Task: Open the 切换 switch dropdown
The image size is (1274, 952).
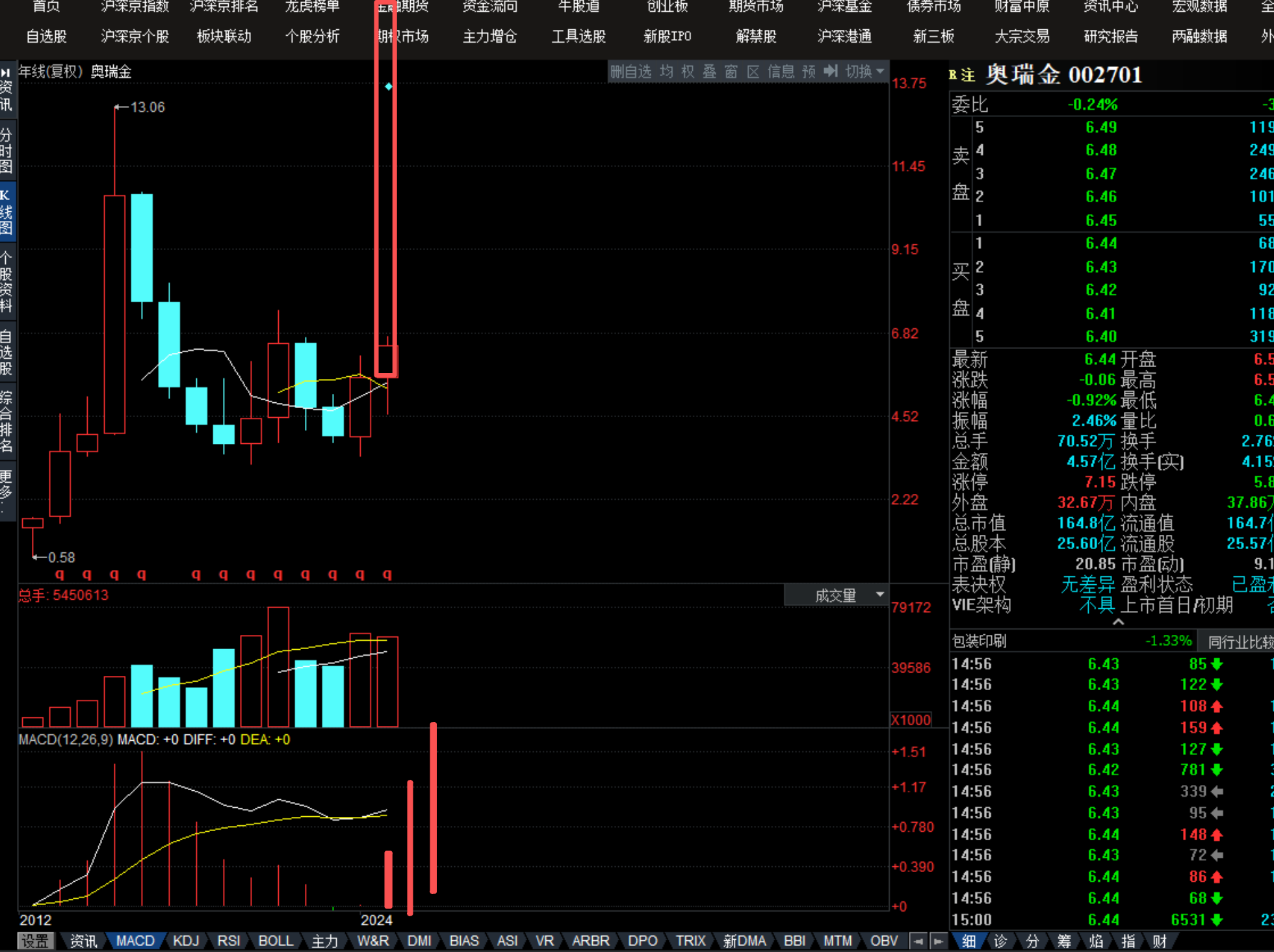Action: pos(864,71)
